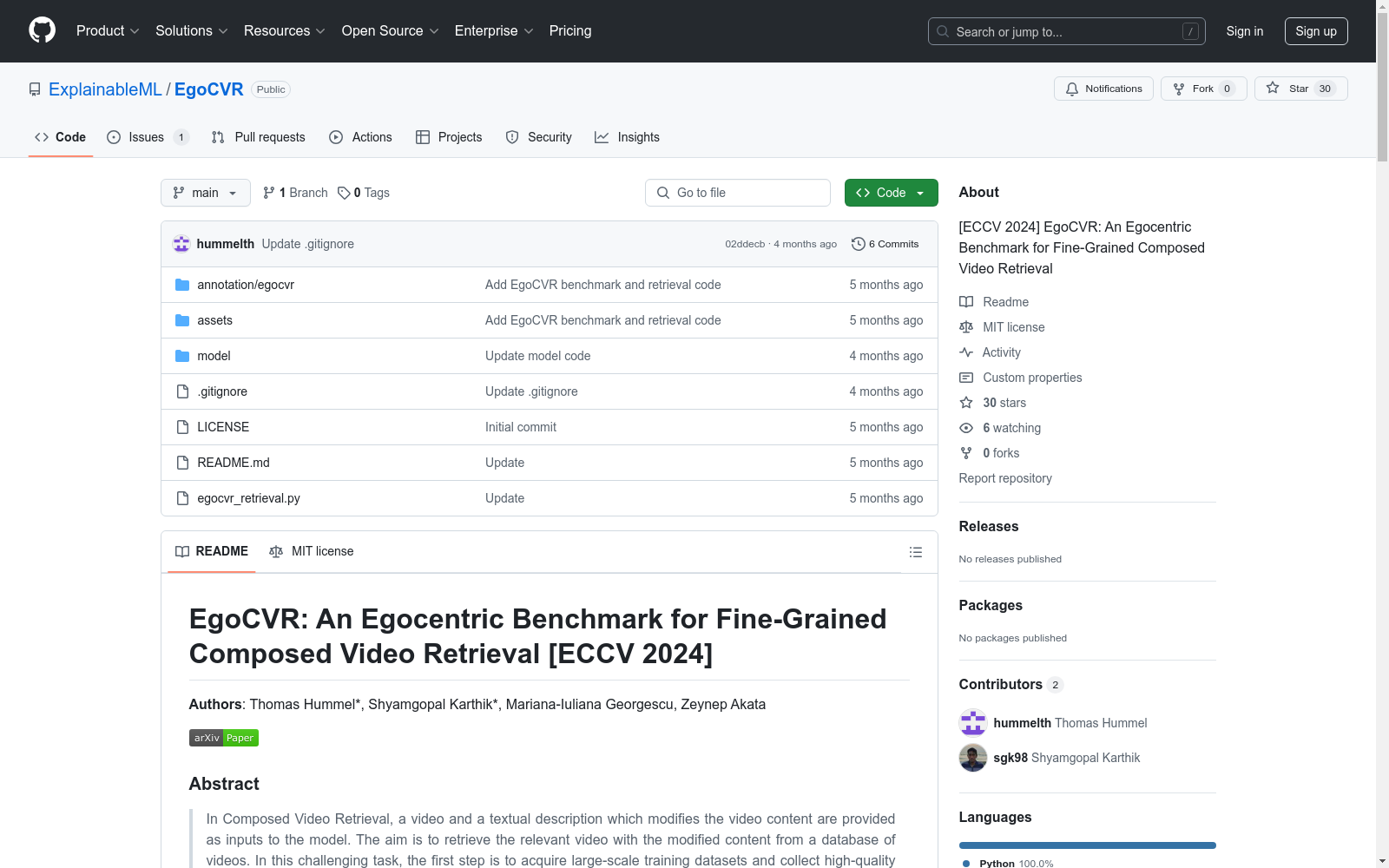This screenshot has height=868, width=1389.
Task: Open the ExplainableML organization page
Action: click(105, 89)
